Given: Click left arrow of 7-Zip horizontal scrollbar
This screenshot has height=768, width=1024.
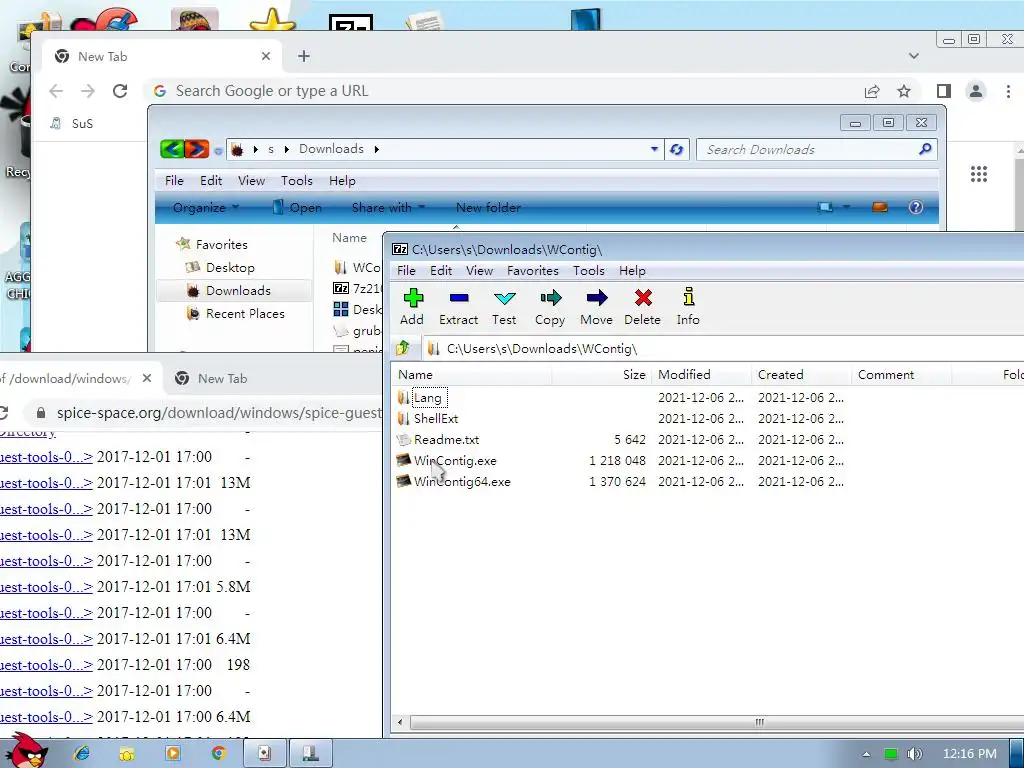Looking at the screenshot, I should point(400,722).
